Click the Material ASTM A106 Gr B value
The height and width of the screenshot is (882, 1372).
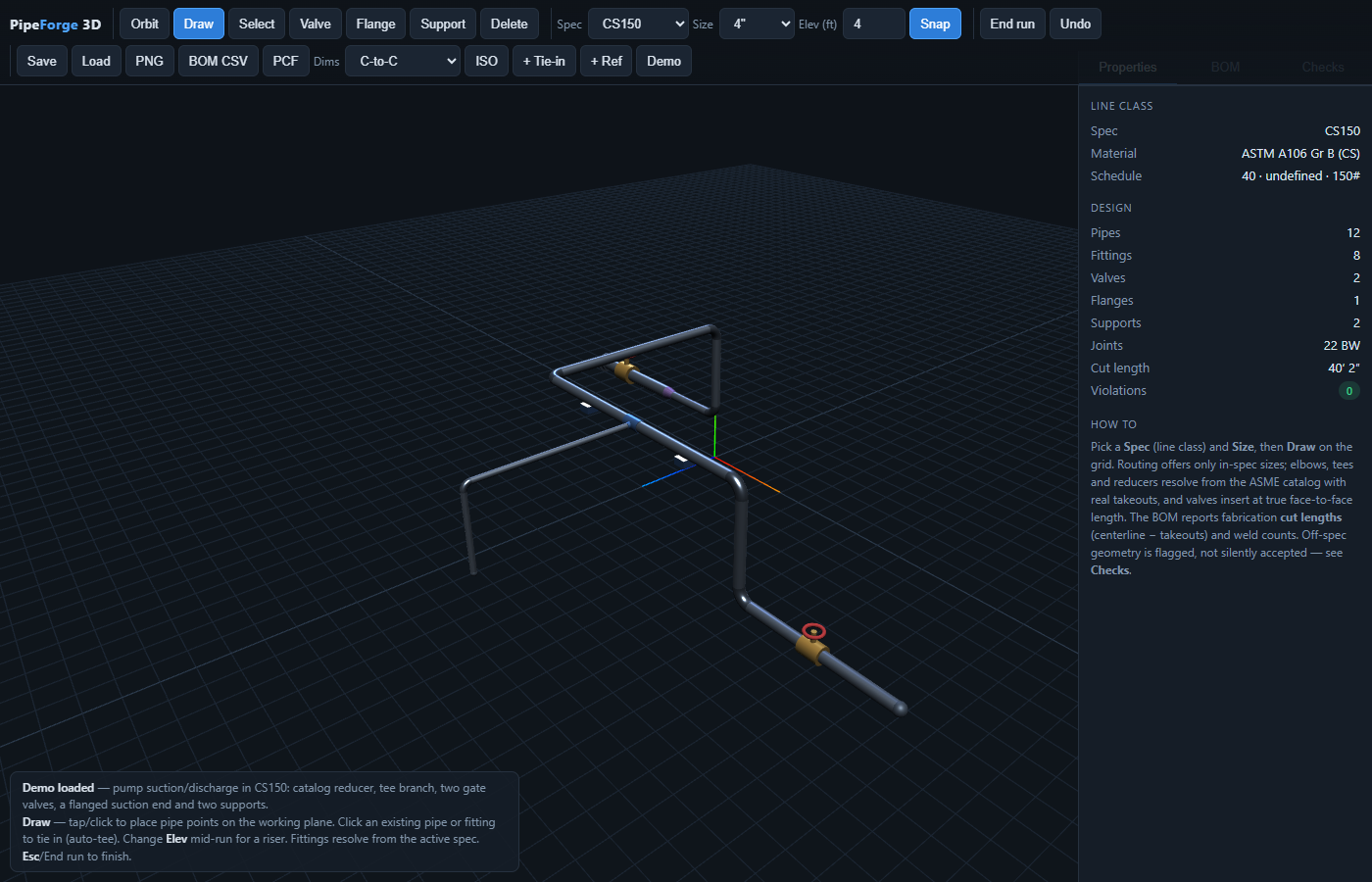pos(1300,154)
